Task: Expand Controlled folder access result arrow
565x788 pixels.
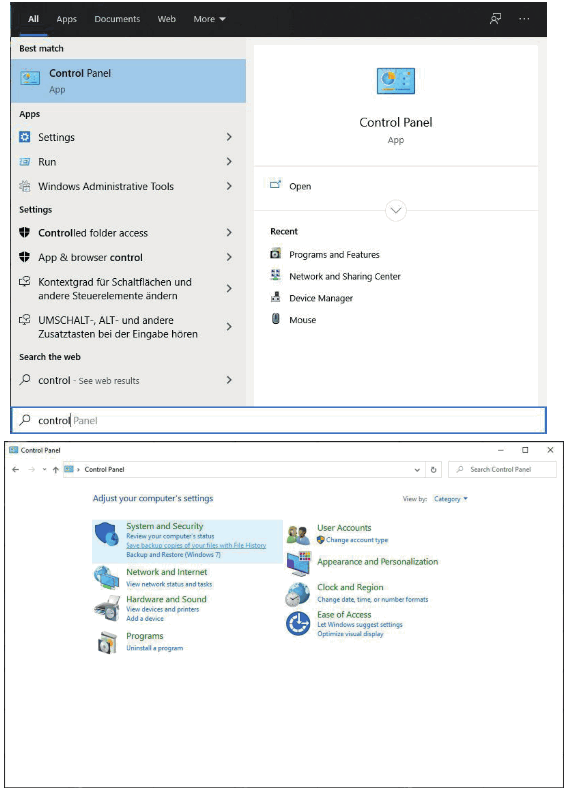Action: [229, 232]
